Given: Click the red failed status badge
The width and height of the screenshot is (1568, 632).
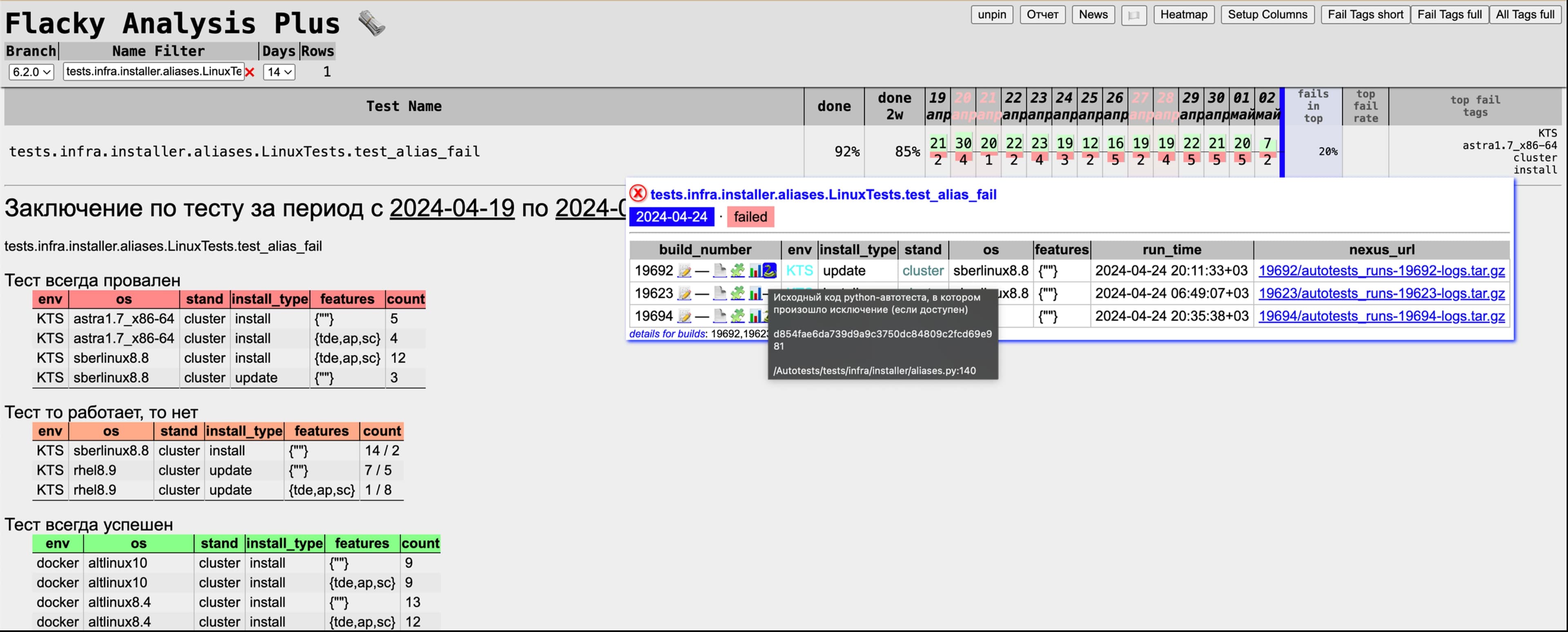Looking at the screenshot, I should 750,217.
